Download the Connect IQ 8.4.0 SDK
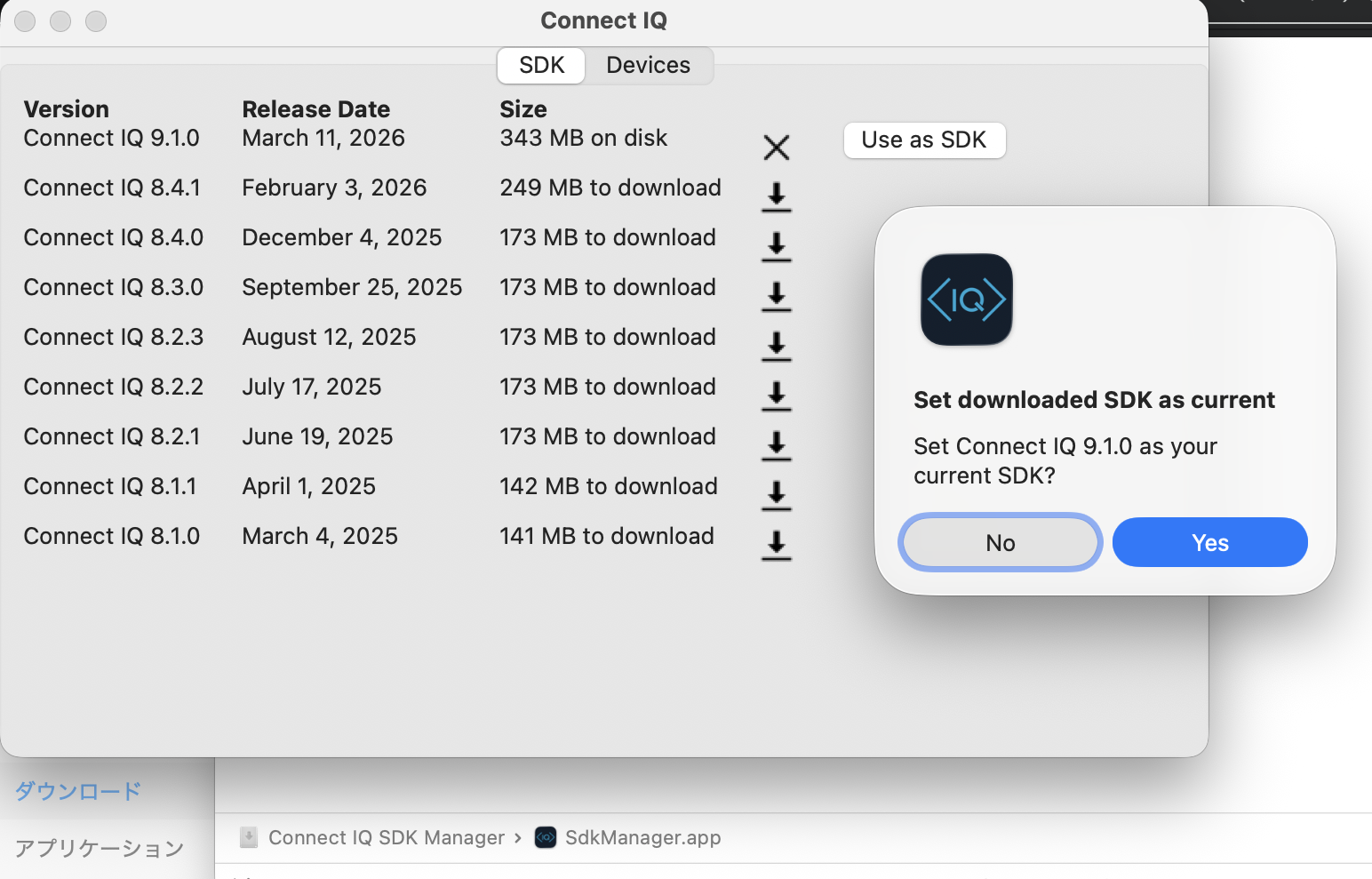The height and width of the screenshot is (879, 1372). (x=777, y=247)
